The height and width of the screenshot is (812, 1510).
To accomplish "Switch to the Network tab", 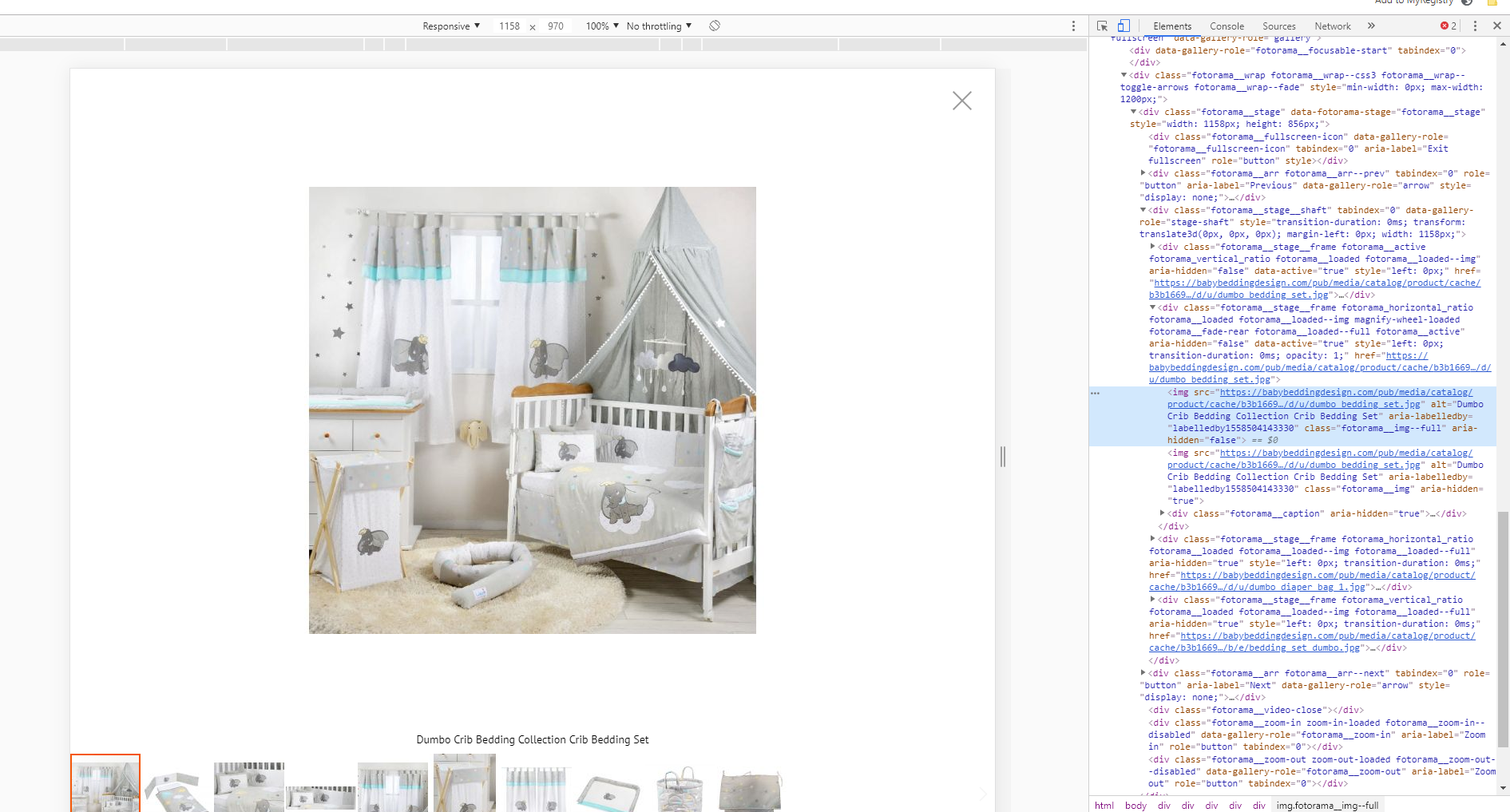I will (x=1332, y=26).
